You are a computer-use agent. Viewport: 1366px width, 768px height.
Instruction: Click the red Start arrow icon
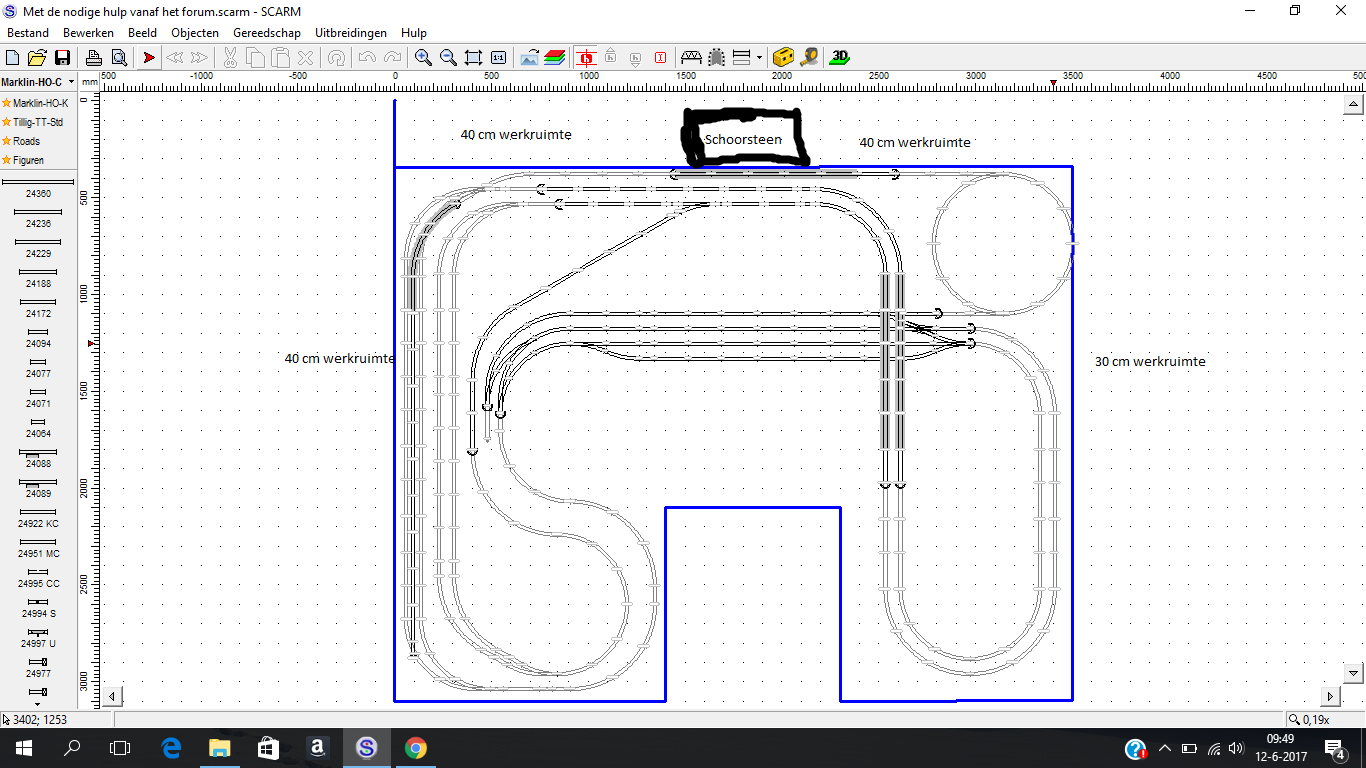149,58
